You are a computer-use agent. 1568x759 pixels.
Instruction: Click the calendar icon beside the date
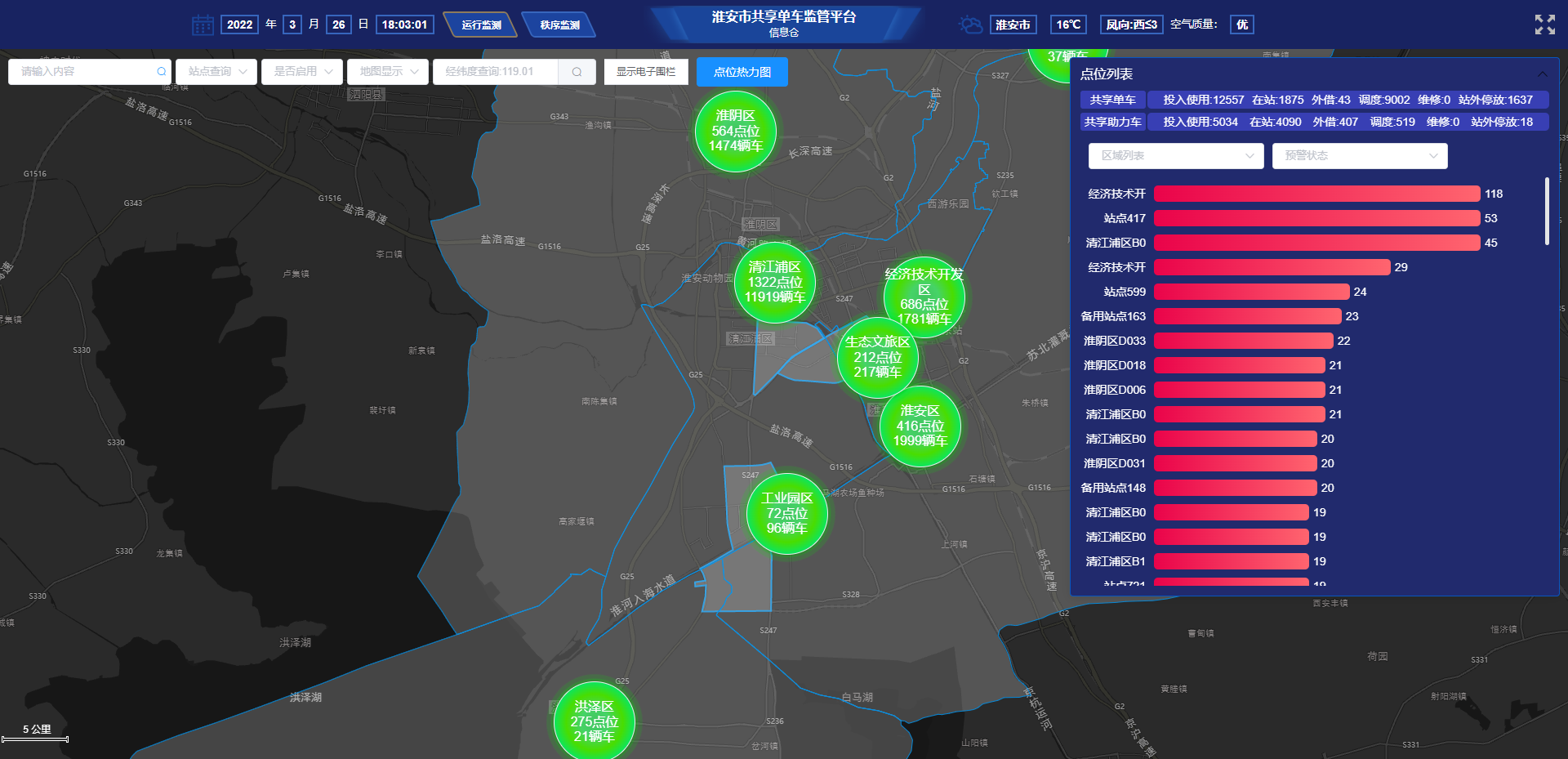coord(203,25)
